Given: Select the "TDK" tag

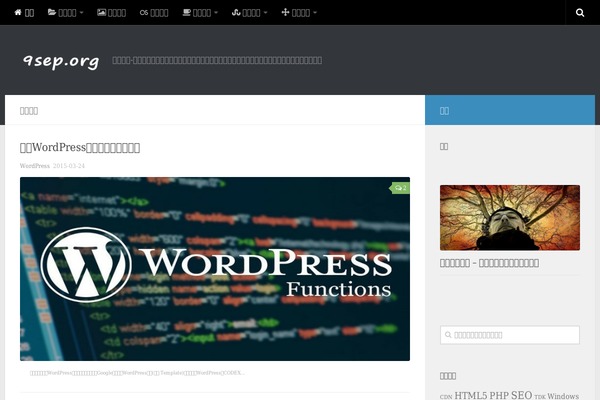Looking at the screenshot, I should click(x=540, y=397).
